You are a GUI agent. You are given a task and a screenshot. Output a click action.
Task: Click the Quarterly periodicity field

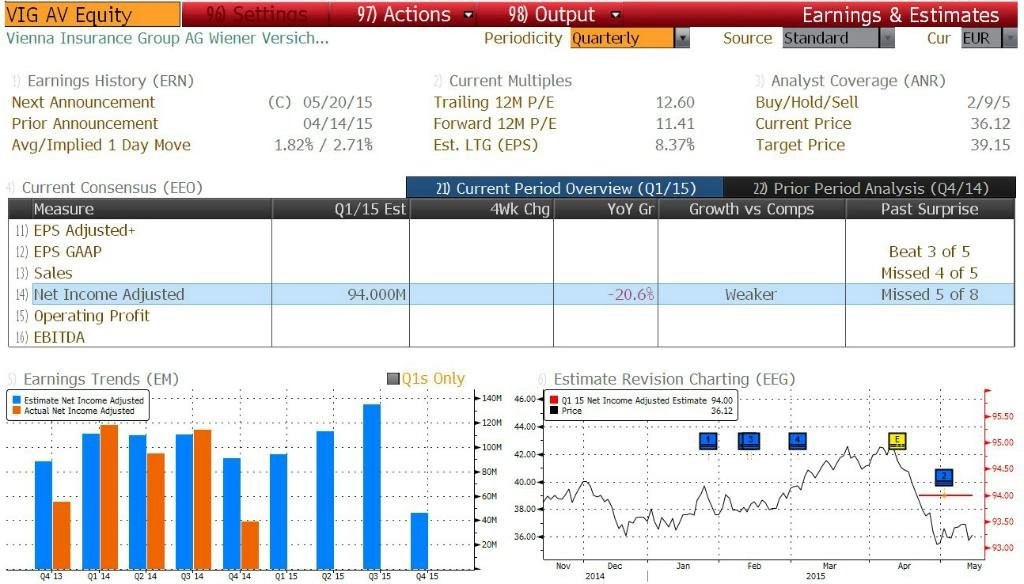click(622, 39)
